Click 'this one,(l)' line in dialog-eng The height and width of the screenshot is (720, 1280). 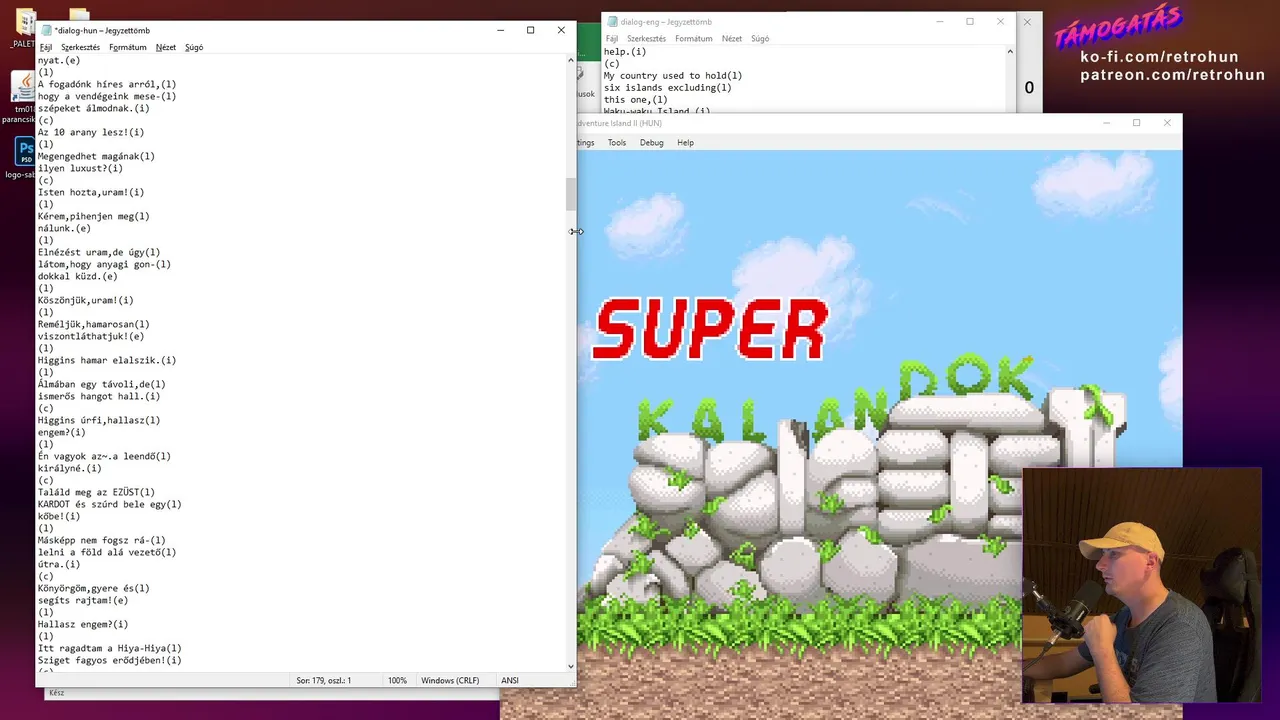tap(636, 100)
